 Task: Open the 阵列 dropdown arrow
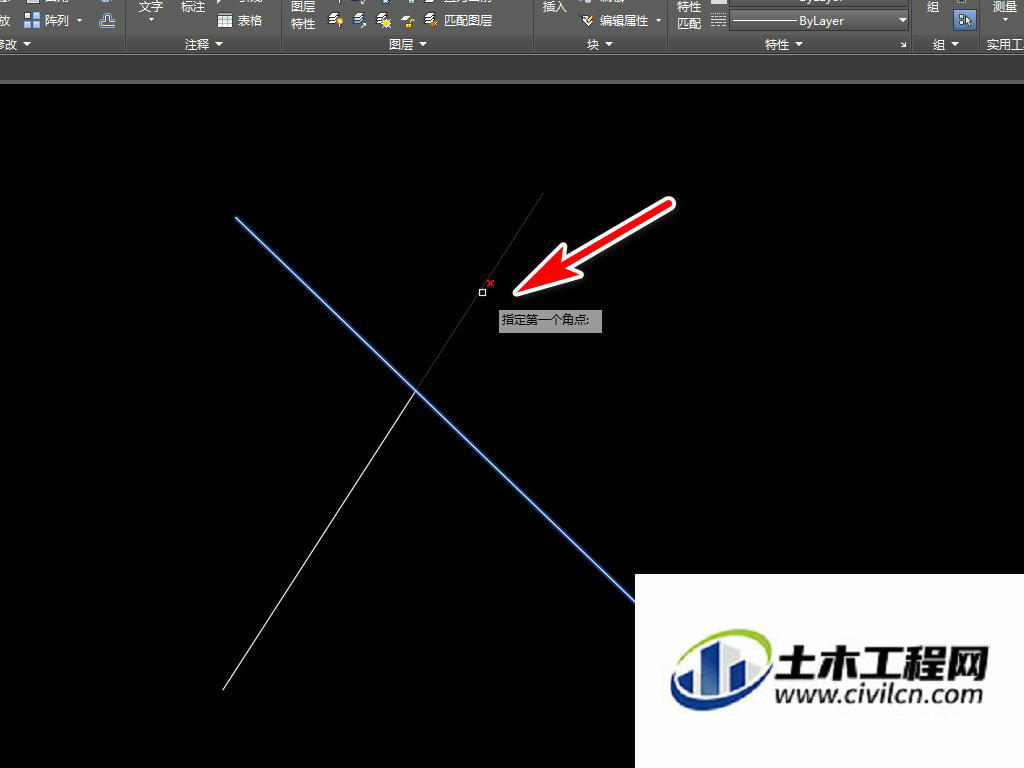(80, 21)
